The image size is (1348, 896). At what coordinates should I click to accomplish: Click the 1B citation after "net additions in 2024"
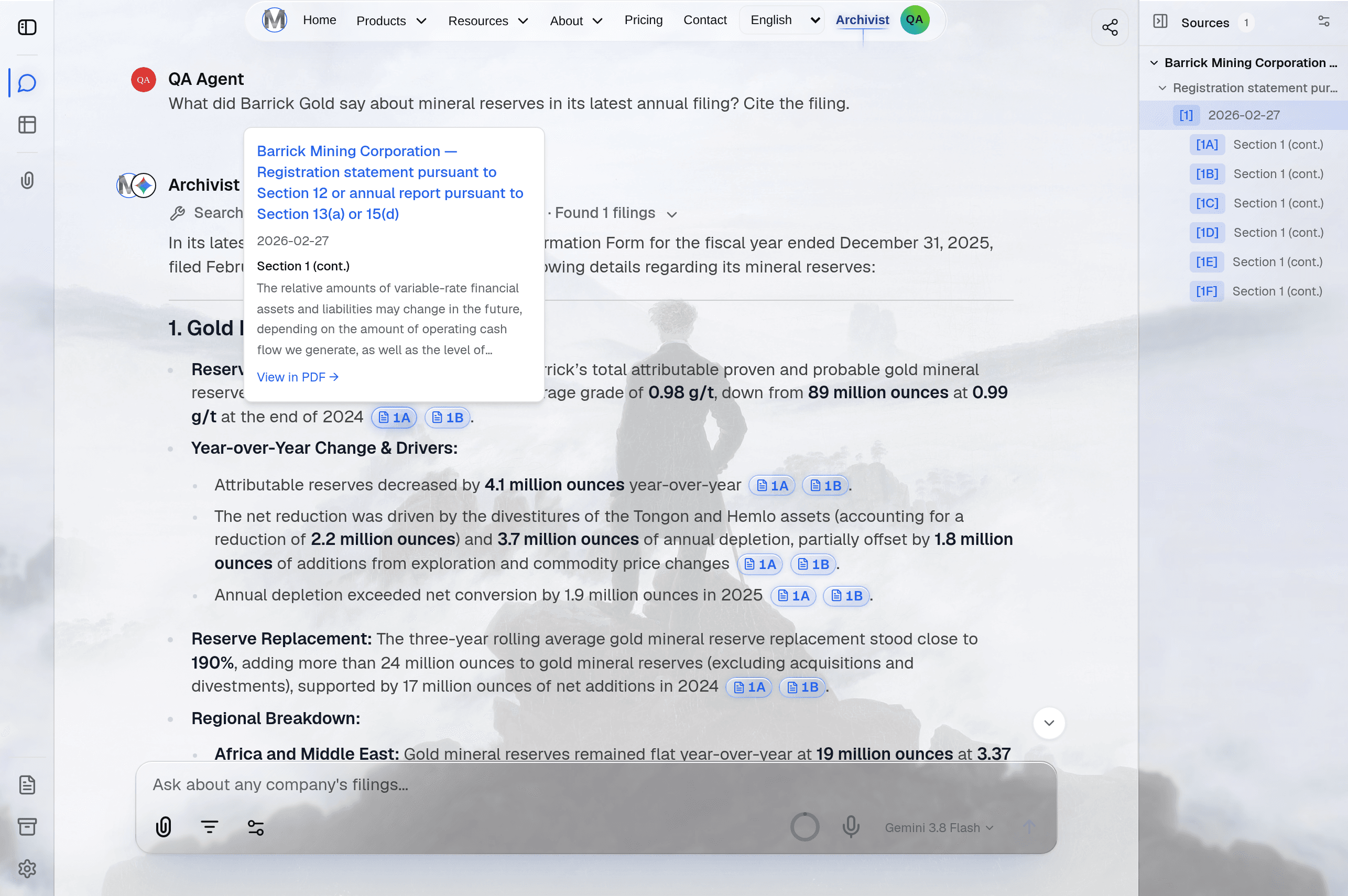802,687
